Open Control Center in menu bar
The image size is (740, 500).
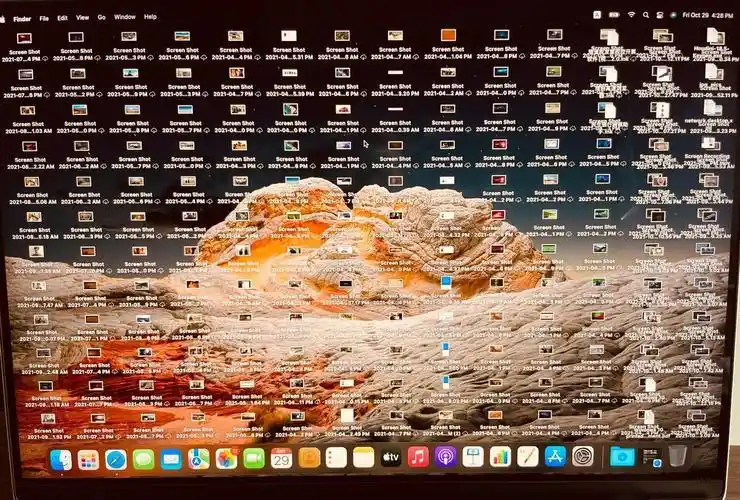point(660,15)
